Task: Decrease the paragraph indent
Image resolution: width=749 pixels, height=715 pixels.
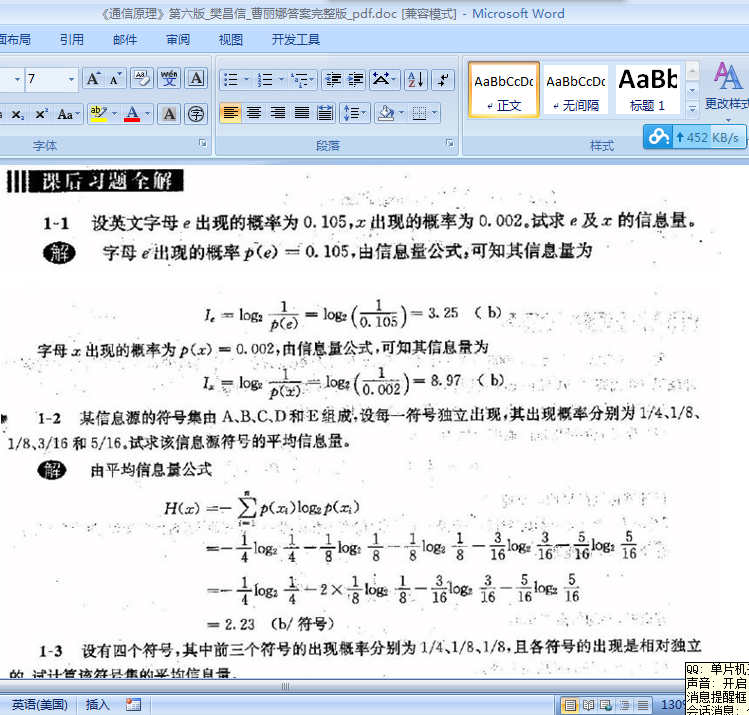Action: coord(333,79)
